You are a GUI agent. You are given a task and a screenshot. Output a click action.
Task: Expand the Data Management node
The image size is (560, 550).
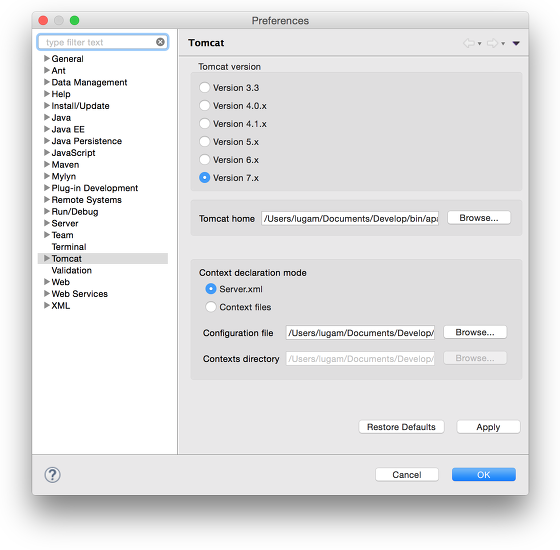[x=46, y=82]
